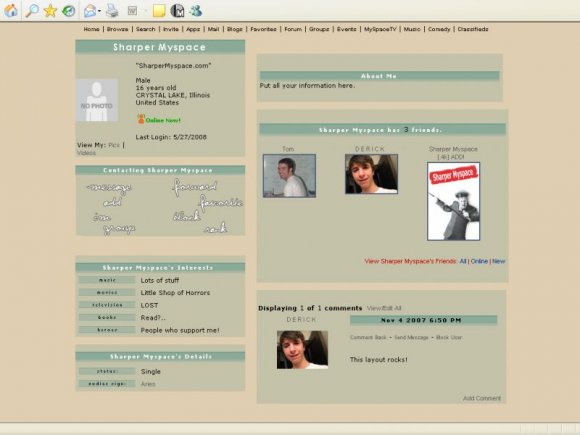Open Favorites with the star icon

[x=50, y=11]
